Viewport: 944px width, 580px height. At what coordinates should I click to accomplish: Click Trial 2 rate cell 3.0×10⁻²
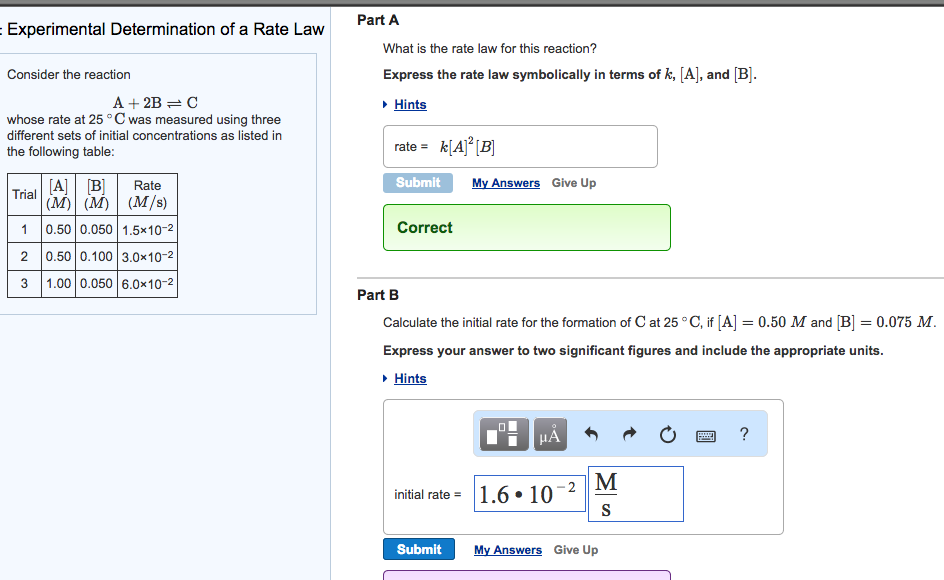tap(148, 256)
